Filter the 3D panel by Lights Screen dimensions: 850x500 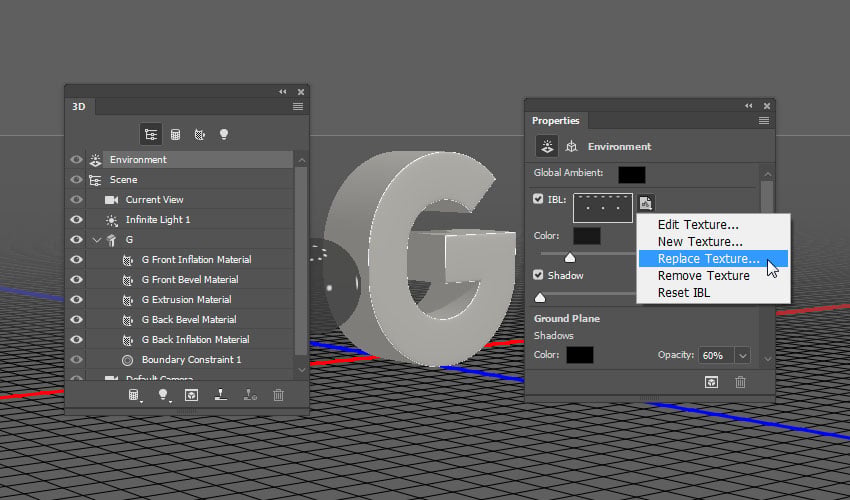coord(224,134)
